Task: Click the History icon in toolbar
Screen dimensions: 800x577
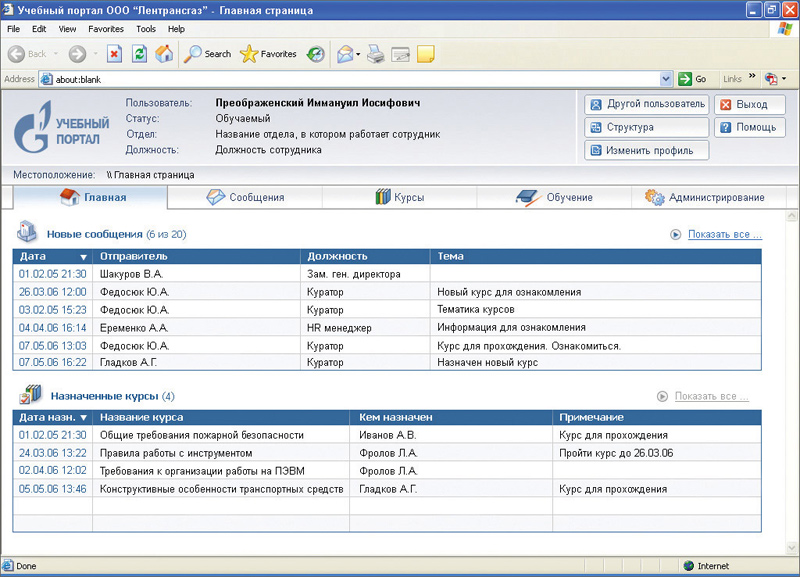Action: tap(315, 54)
